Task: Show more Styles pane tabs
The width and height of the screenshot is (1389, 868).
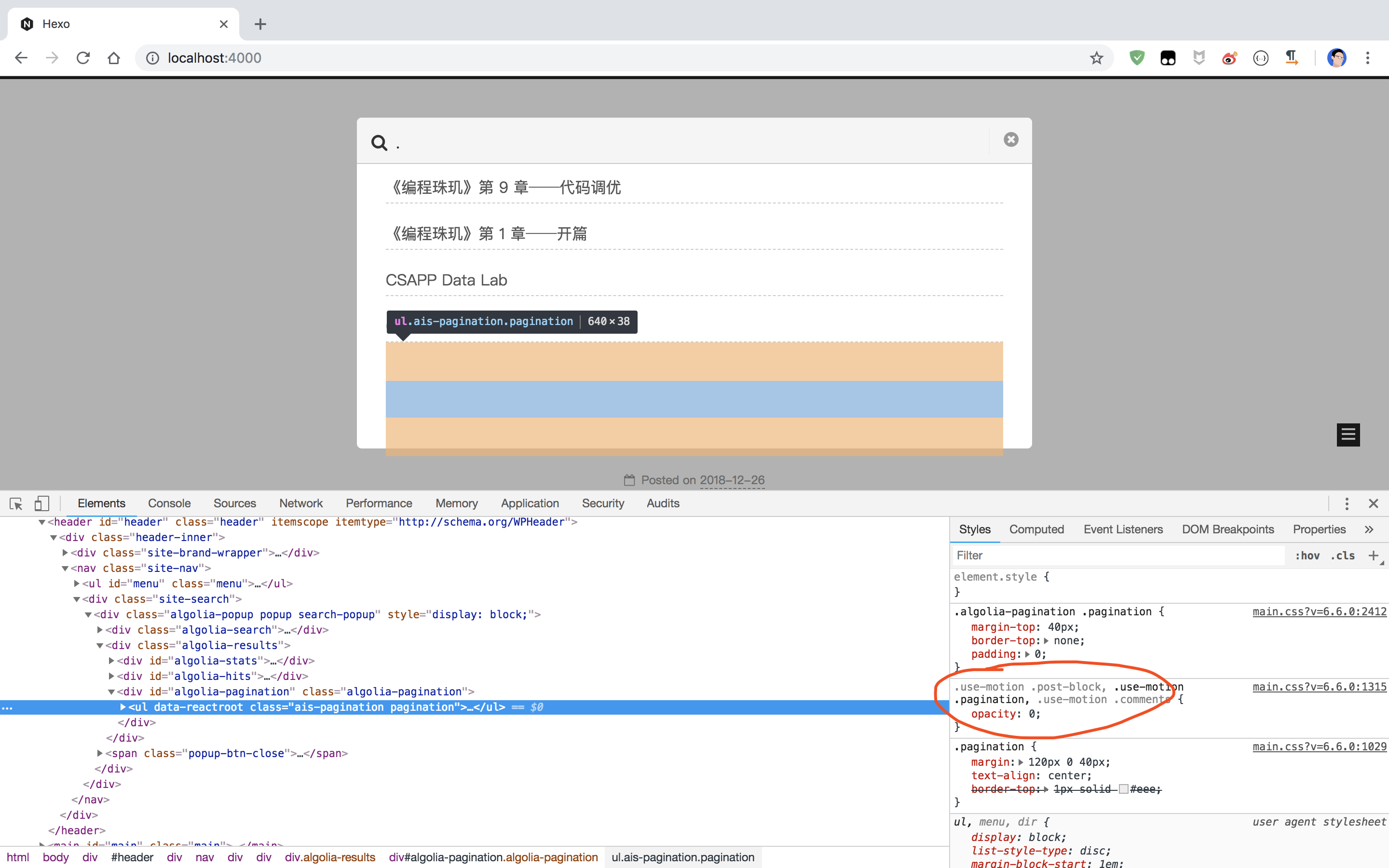Action: tap(1369, 529)
